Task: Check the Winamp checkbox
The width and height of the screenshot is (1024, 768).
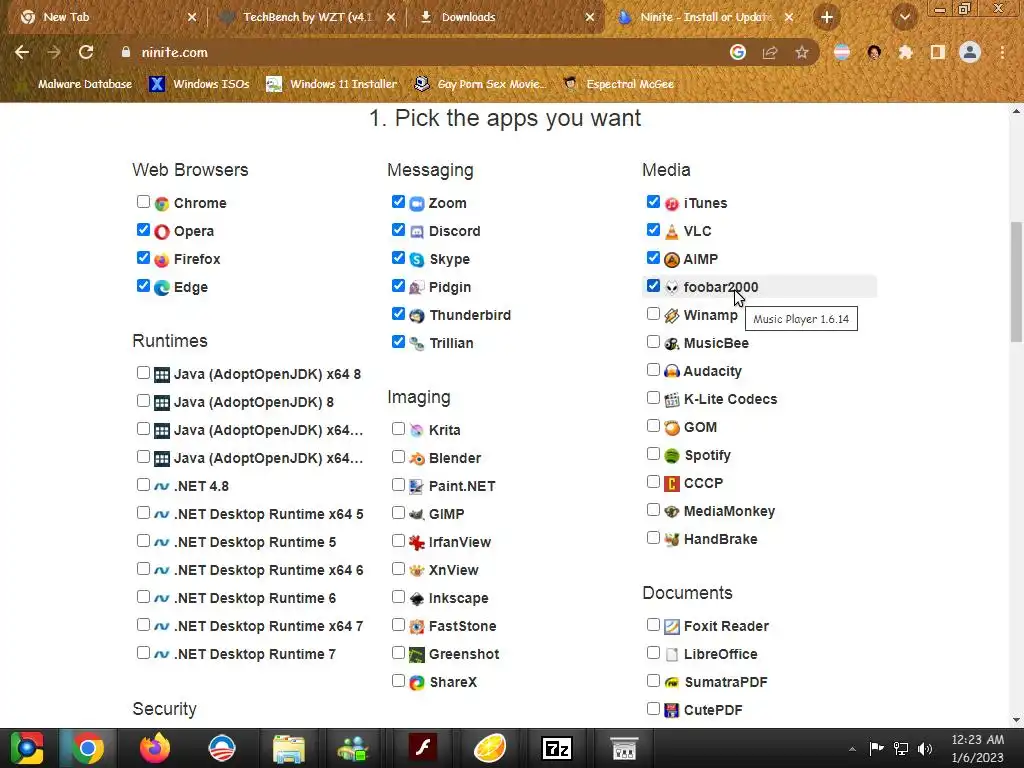Action: tap(653, 313)
